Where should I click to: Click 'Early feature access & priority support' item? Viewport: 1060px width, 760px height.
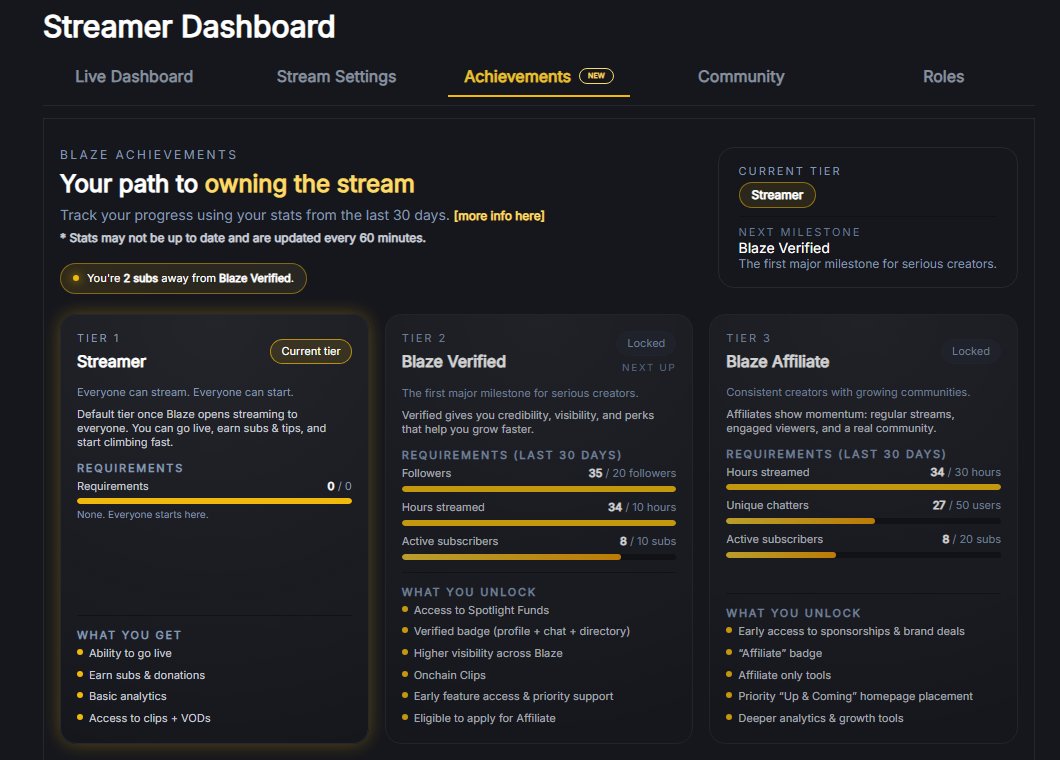[514, 696]
